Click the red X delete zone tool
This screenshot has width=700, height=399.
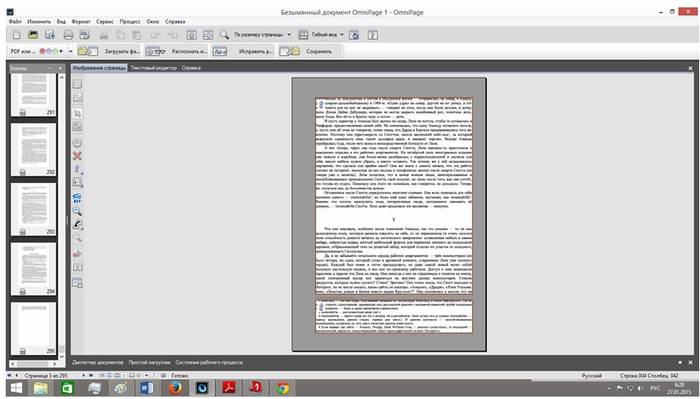tap(77, 156)
